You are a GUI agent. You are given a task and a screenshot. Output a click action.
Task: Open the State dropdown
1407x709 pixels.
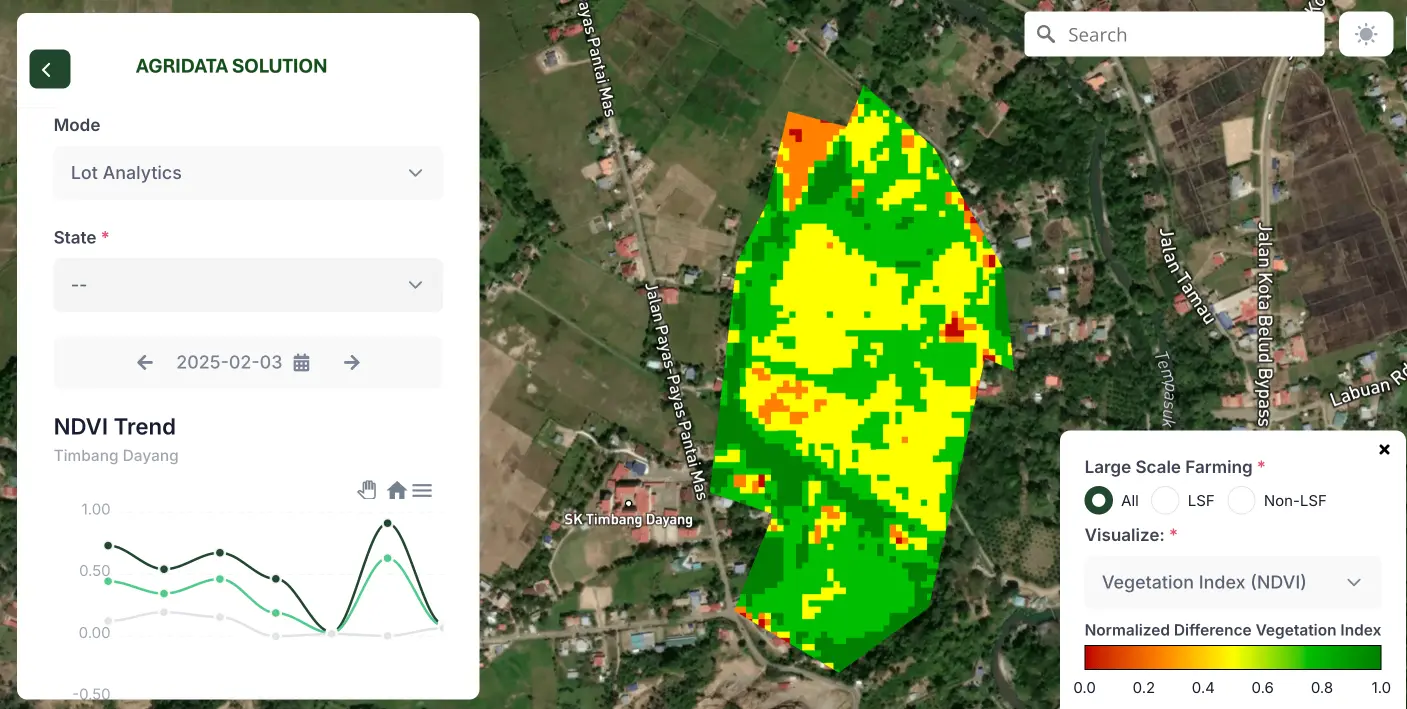(x=248, y=285)
